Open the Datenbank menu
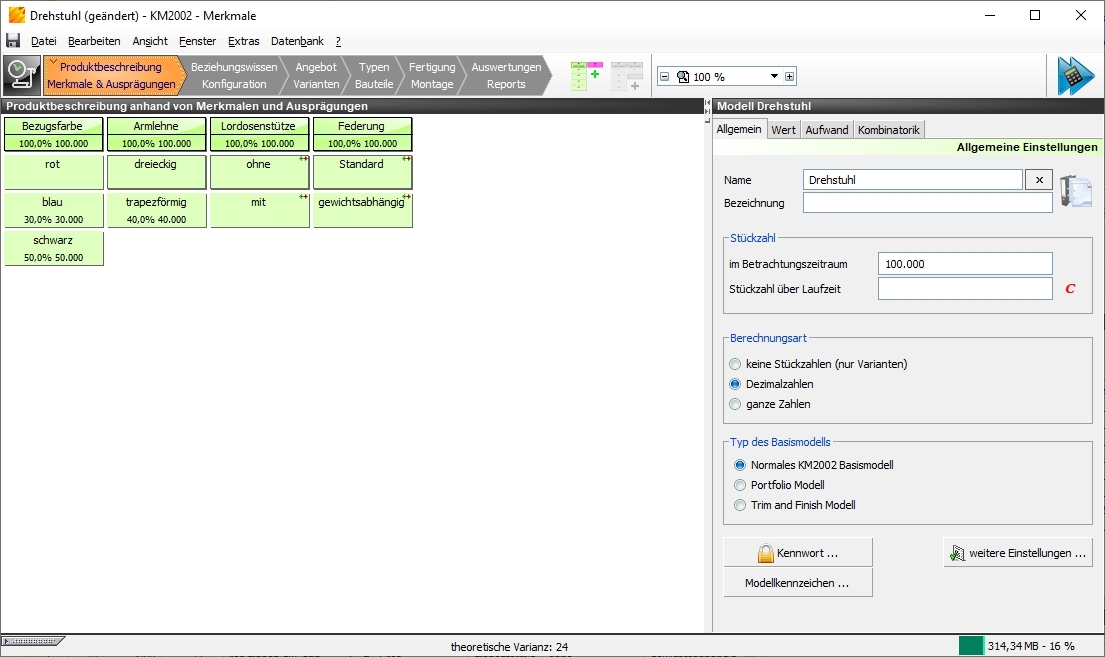This screenshot has height=657, width=1105. [x=297, y=41]
